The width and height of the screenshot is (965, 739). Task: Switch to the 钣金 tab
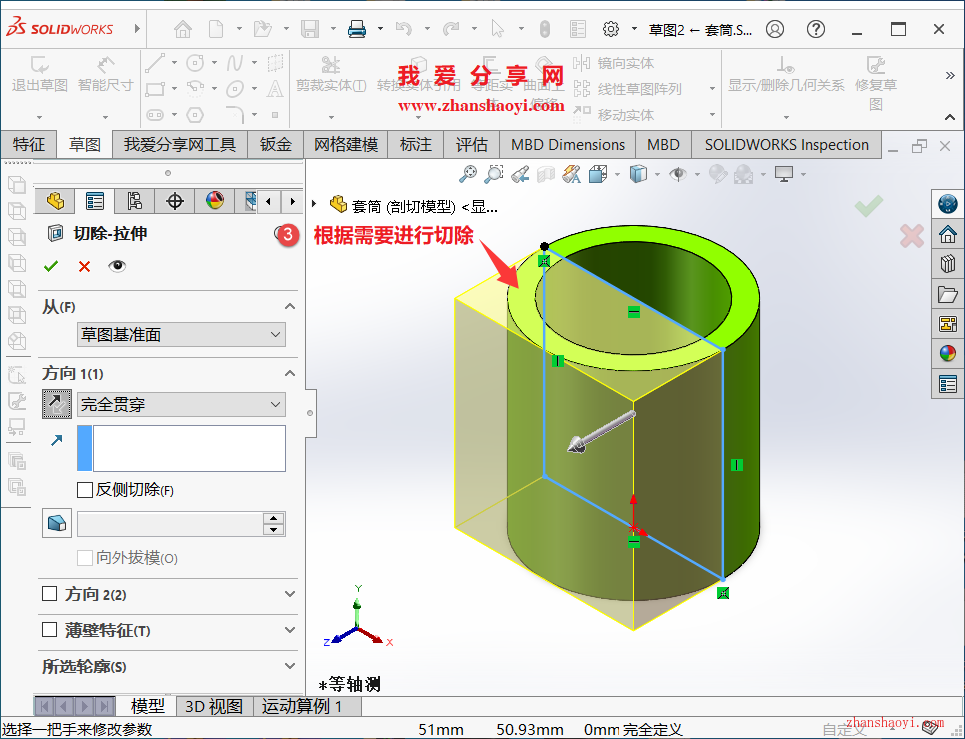coord(275,145)
